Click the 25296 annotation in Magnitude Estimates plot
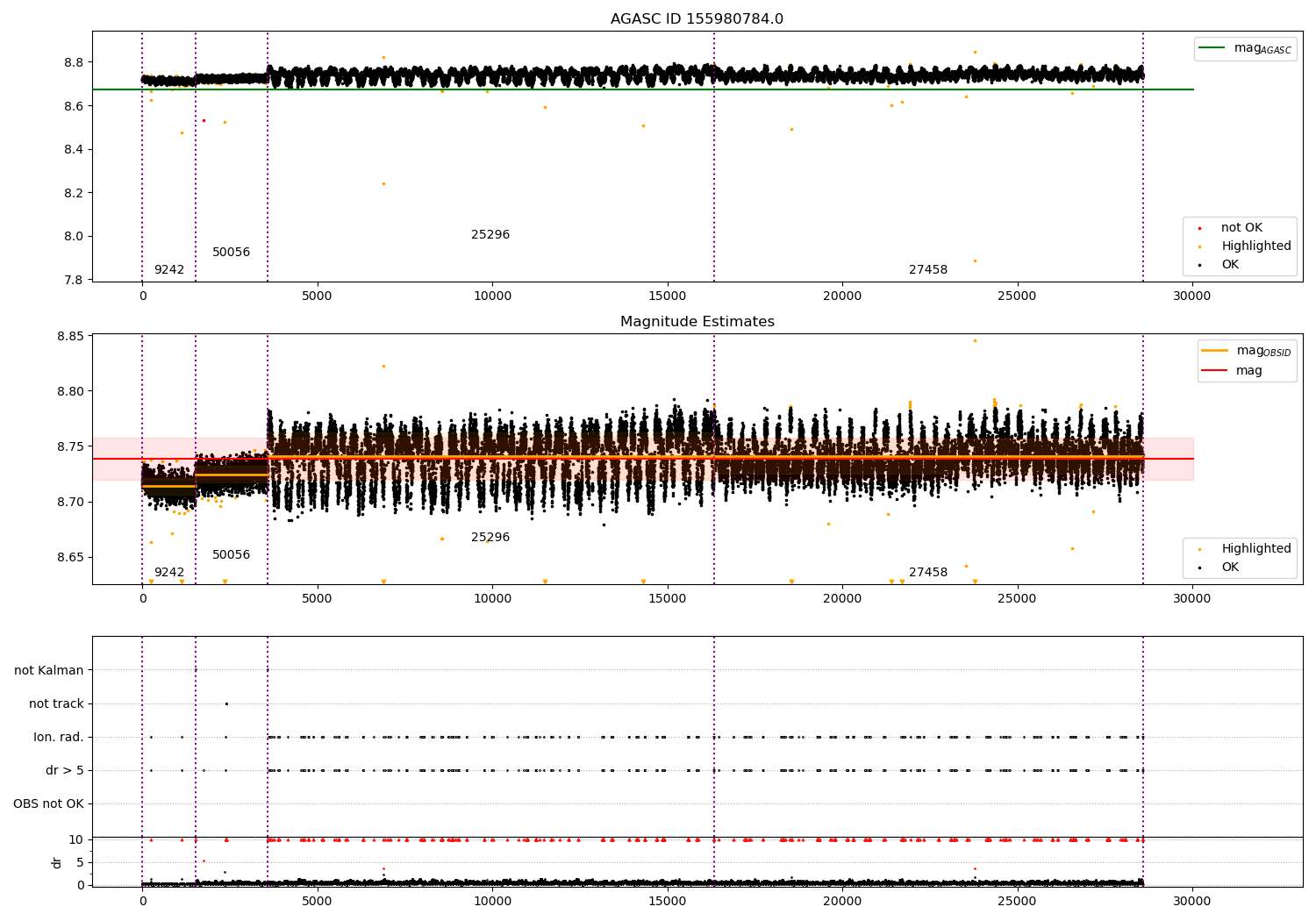The height and width of the screenshot is (921, 1316). click(x=490, y=538)
